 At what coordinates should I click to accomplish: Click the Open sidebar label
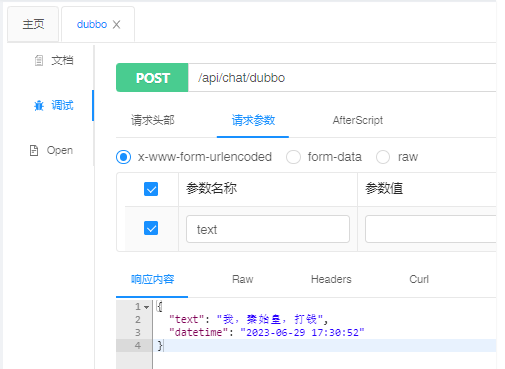60,150
